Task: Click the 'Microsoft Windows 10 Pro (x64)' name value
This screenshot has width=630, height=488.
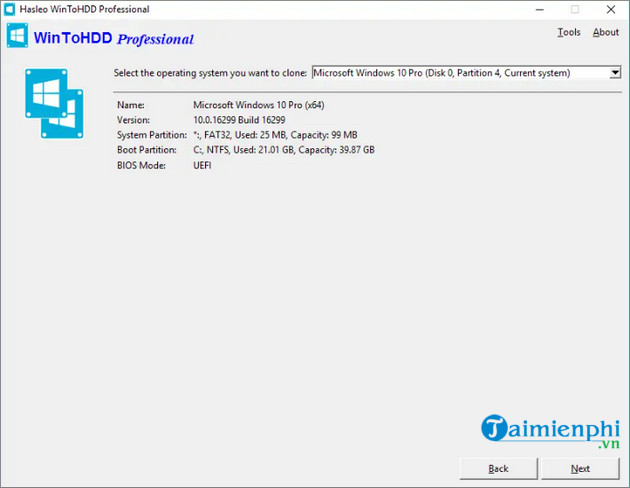Action: [259, 105]
